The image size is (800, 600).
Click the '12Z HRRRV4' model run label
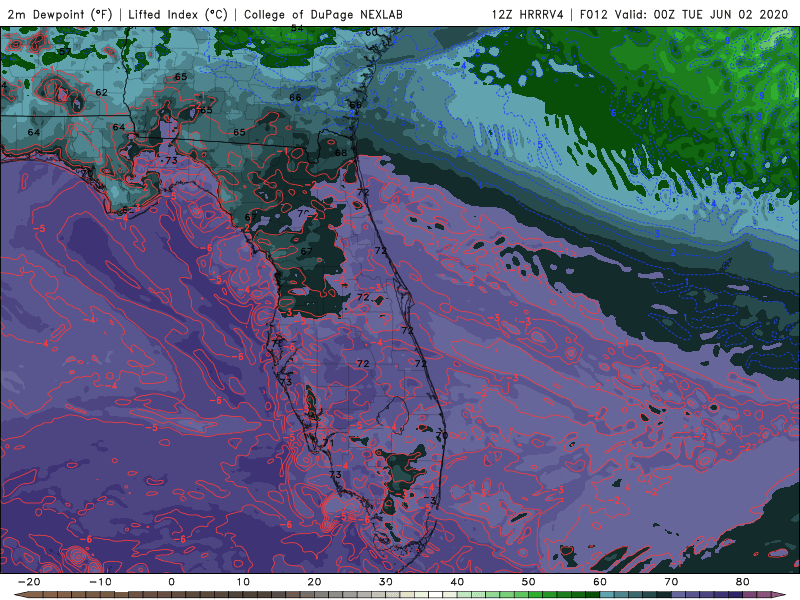click(x=528, y=14)
